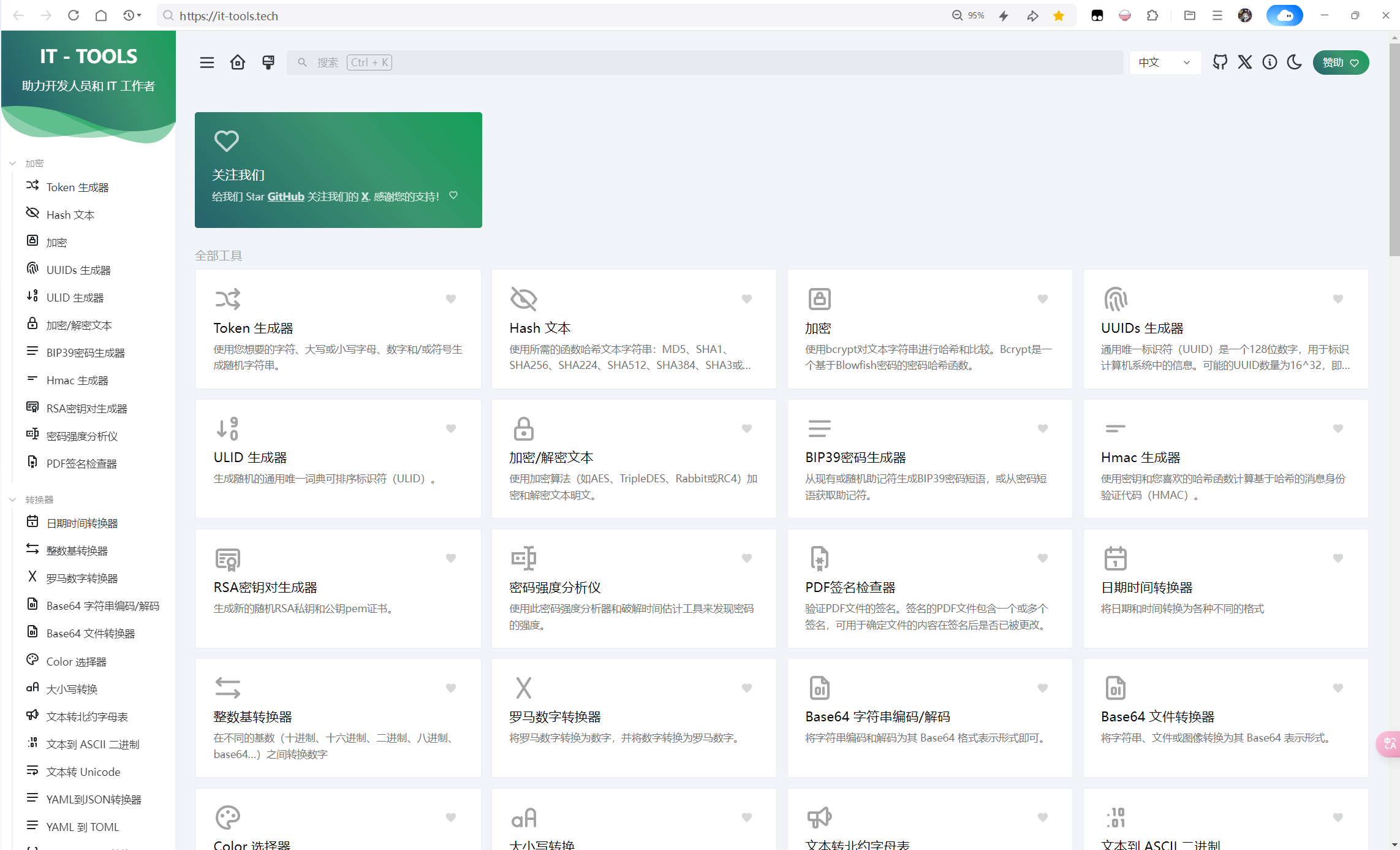Open the home page icon

coord(238,63)
